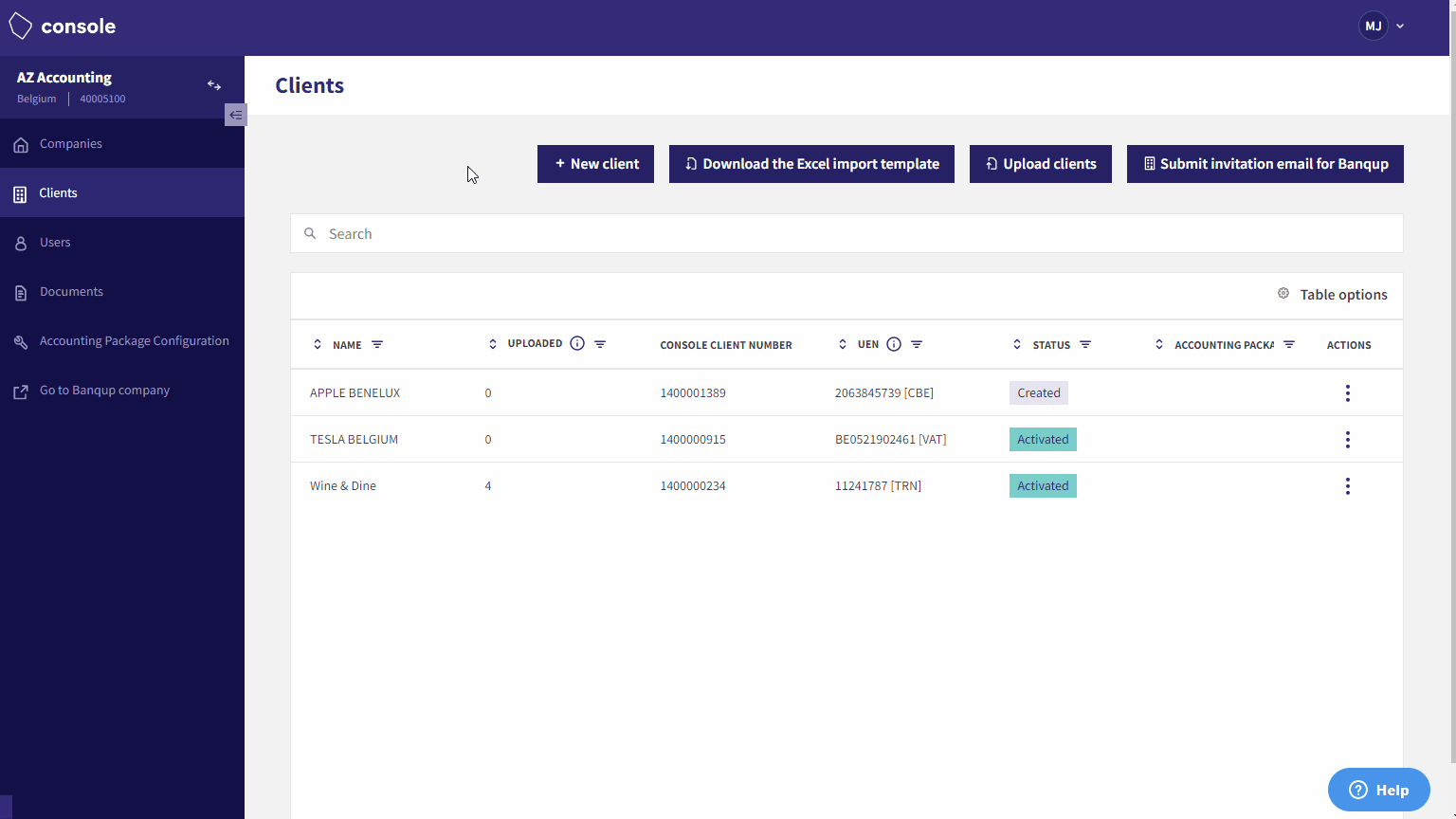The height and width of the screenshot is (819, 1456).
Task: Collapse the sidebar with the arrow toggle
Action: (235, 115)
